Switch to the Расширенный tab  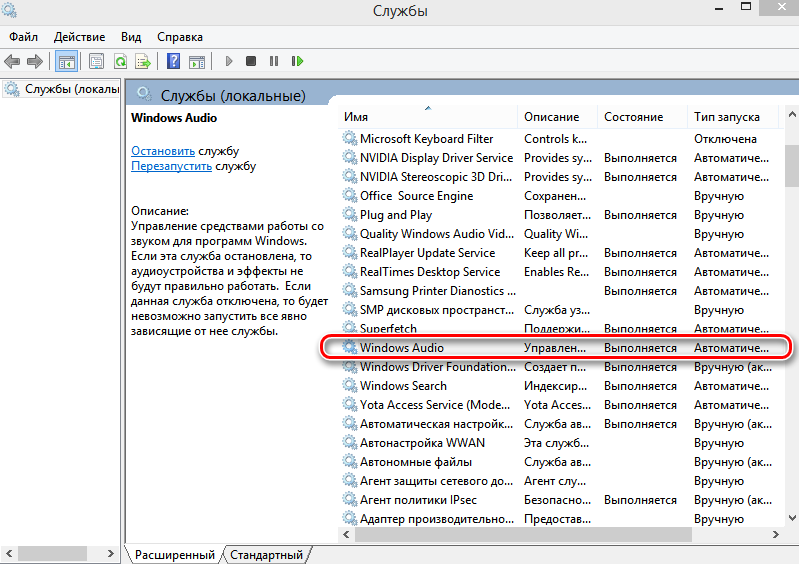coord(175,555)
